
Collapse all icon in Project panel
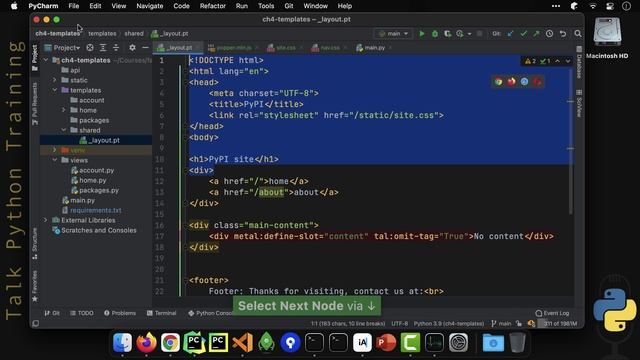point(116,48)
